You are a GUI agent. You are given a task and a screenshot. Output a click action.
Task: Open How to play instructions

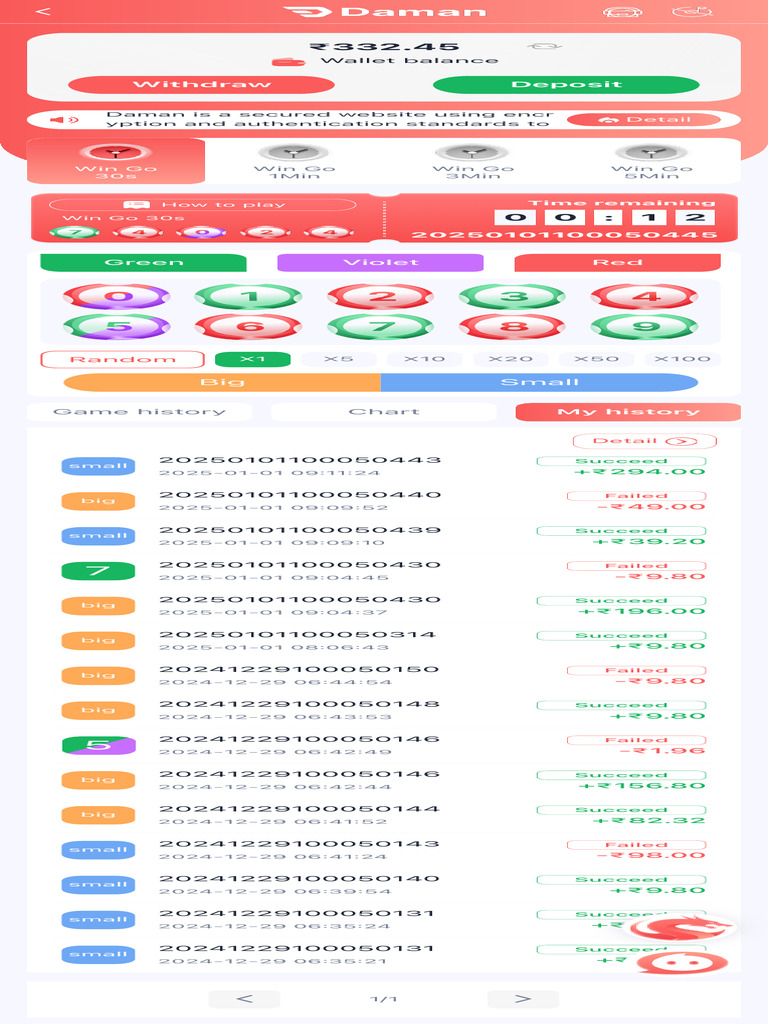pos(202,204)
